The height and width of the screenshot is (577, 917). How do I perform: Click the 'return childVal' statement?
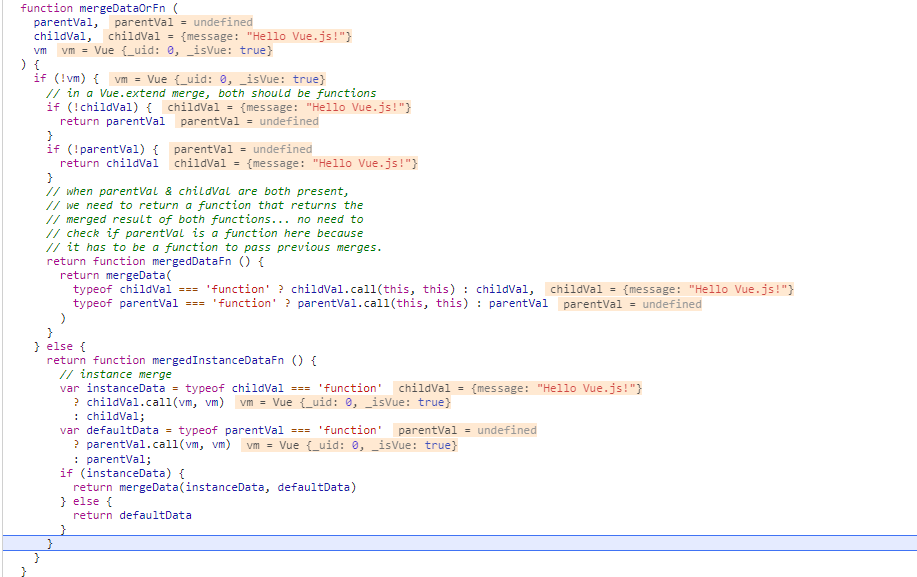(x=109, y=163)
